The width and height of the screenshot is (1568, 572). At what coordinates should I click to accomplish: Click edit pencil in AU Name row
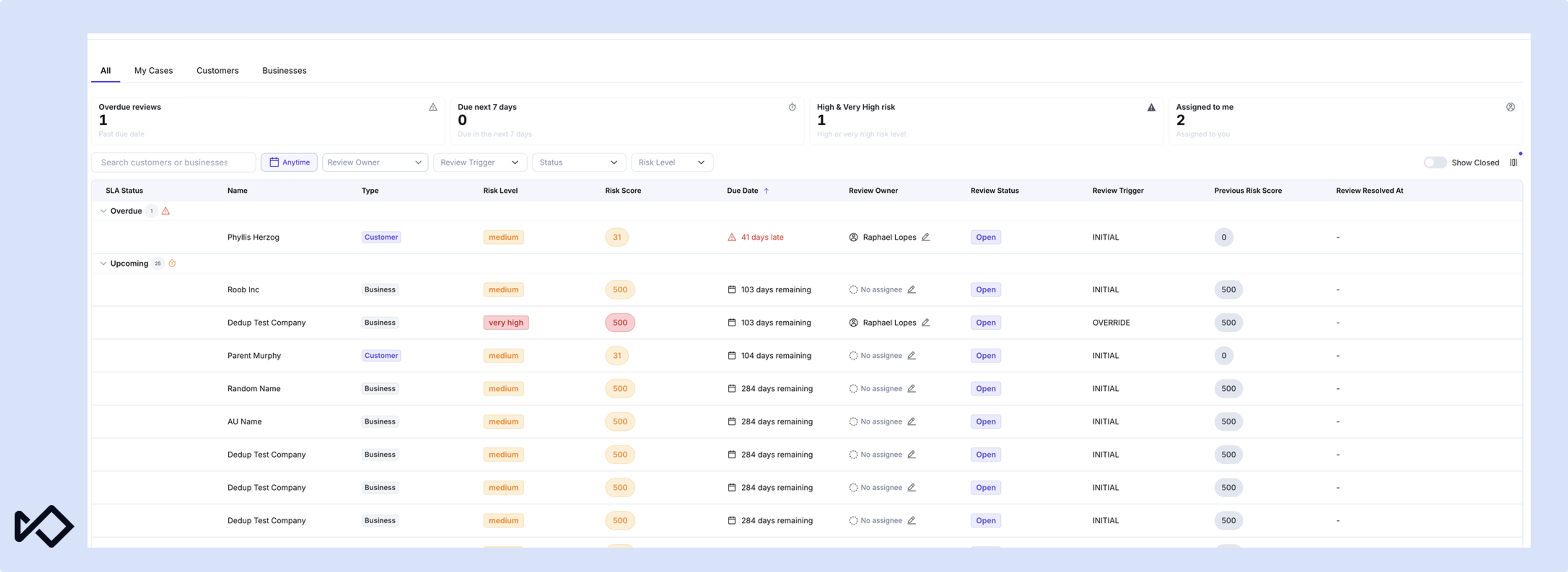tap(911, 421)
